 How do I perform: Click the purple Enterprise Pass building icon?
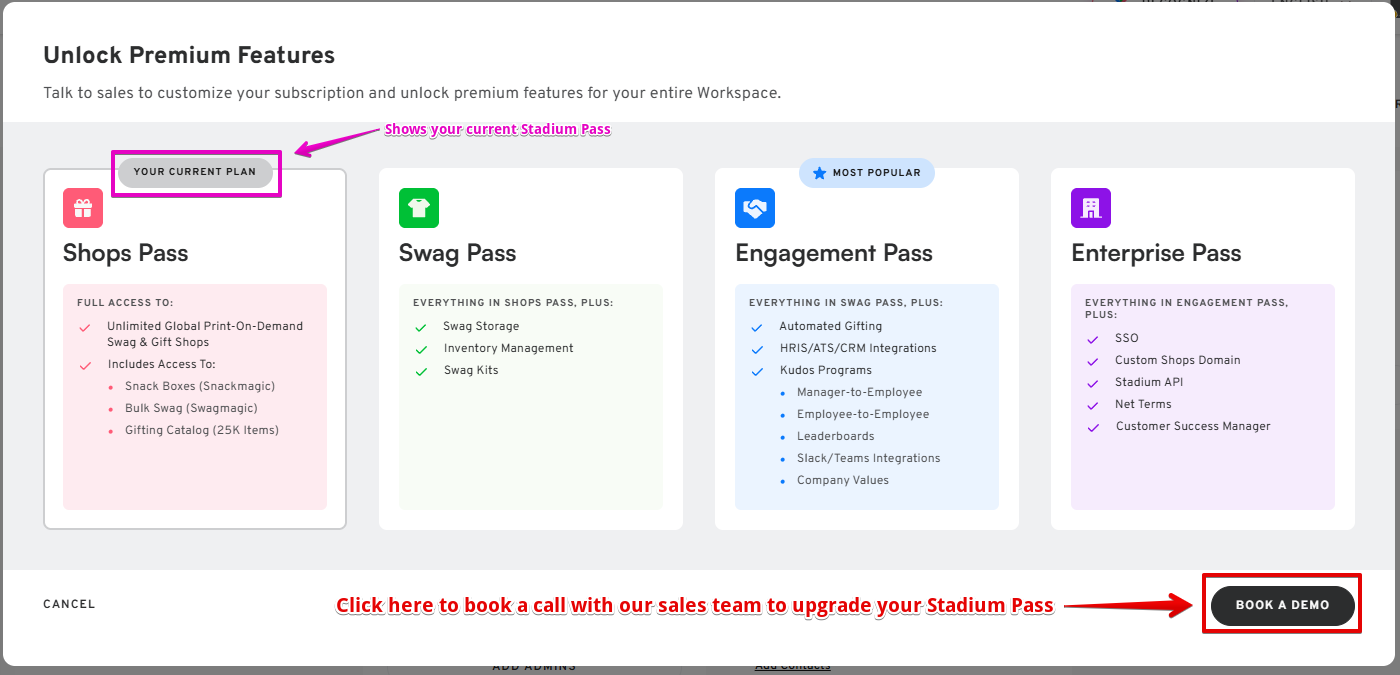[1091, 208]
